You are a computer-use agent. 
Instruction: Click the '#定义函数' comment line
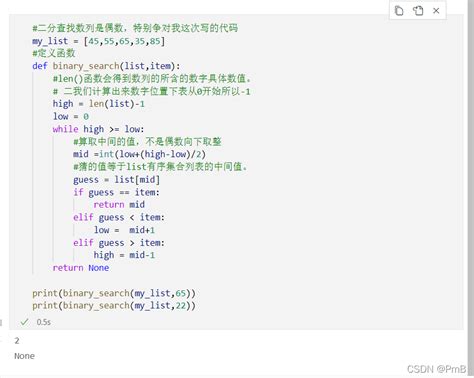coord(54,53)
